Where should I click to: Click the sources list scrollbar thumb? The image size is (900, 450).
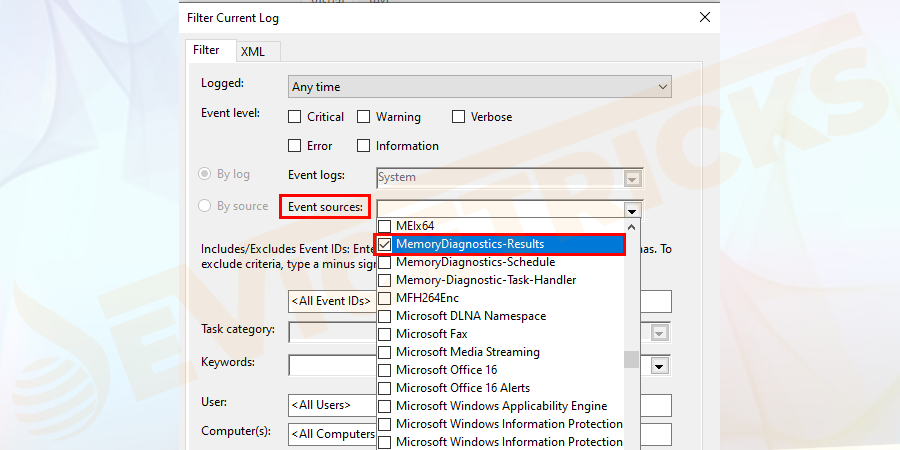tap(631, 359)
